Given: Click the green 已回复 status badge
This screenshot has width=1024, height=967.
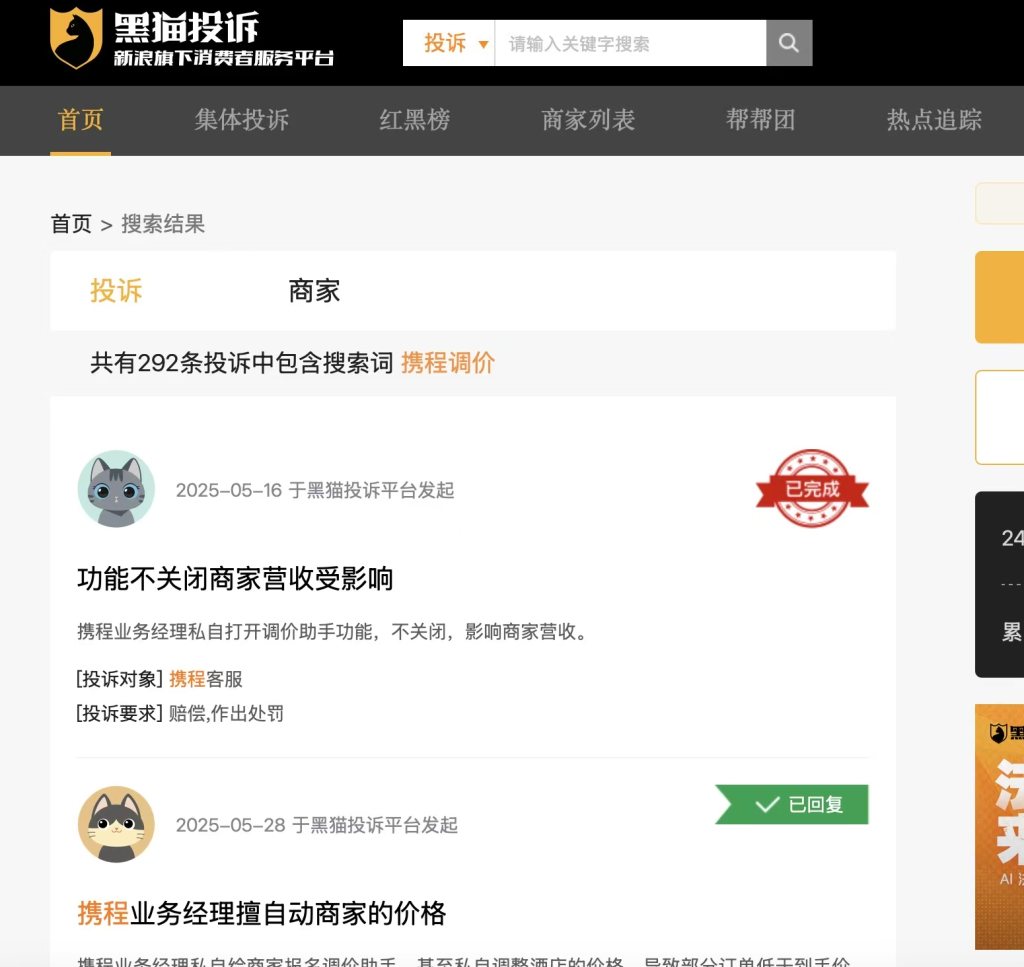Looking at the screenshot, I should pyautogui.click(x=792, y=804).
